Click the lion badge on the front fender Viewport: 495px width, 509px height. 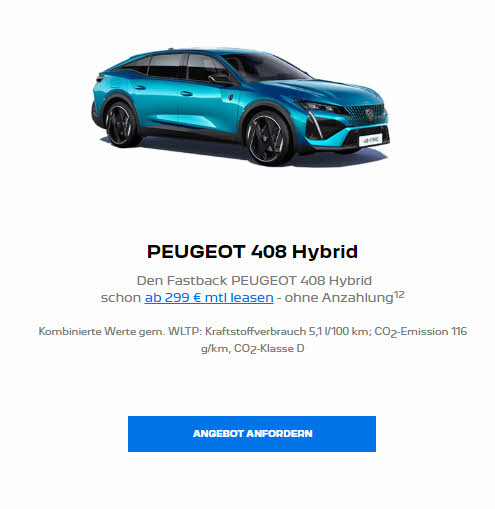(x=230, y=97)
